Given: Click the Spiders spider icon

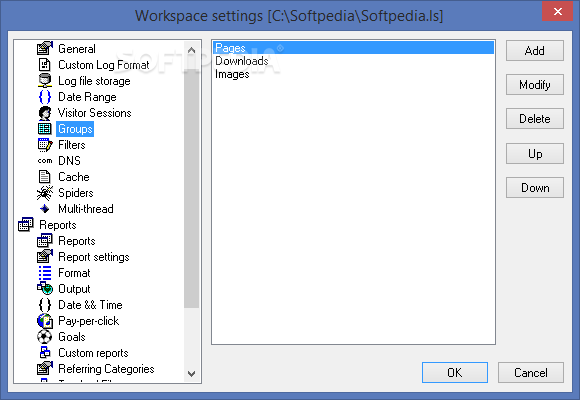Looking at the screenshot, I should (45, 193).
